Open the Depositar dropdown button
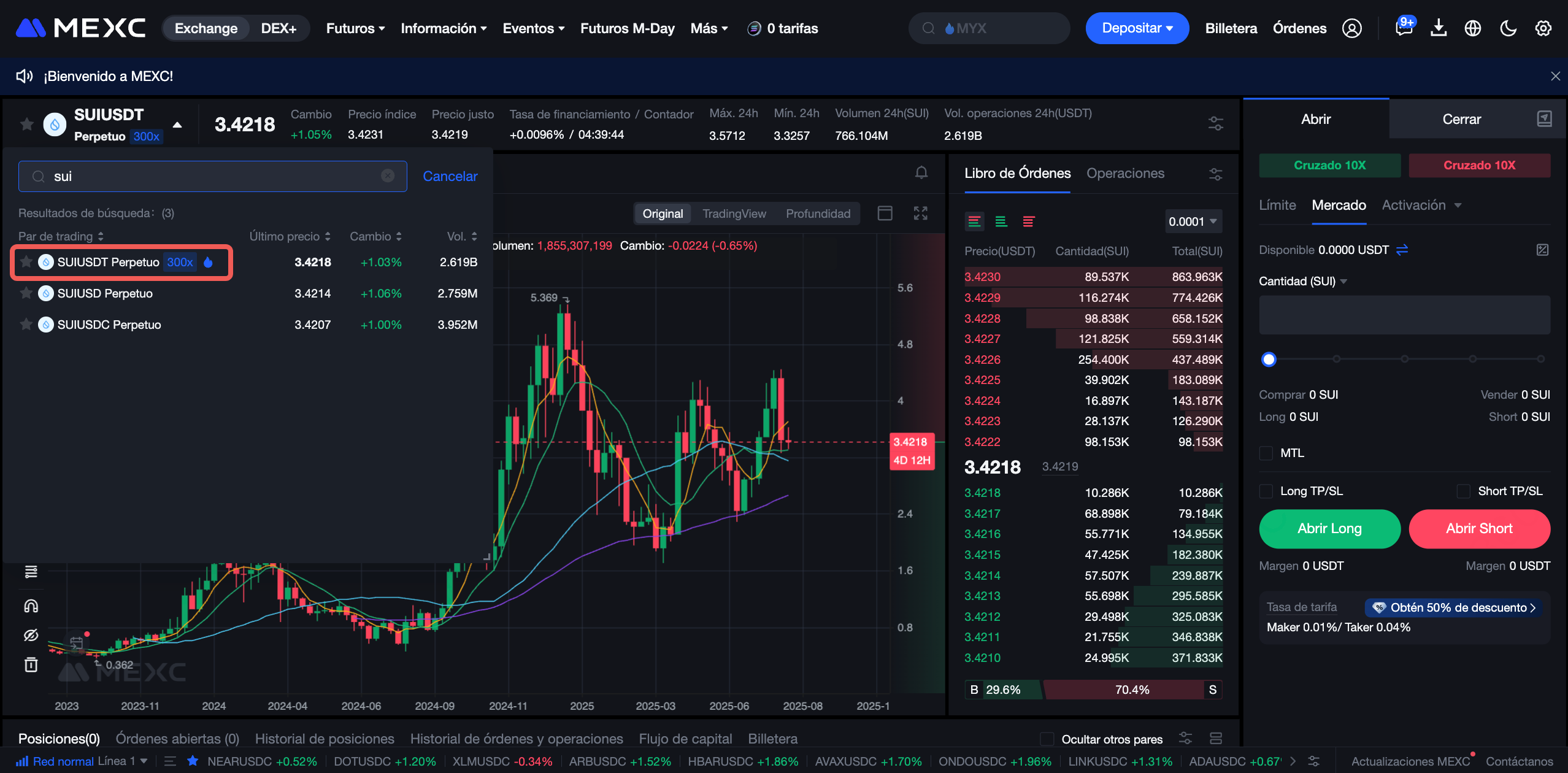 [1137, 28]
